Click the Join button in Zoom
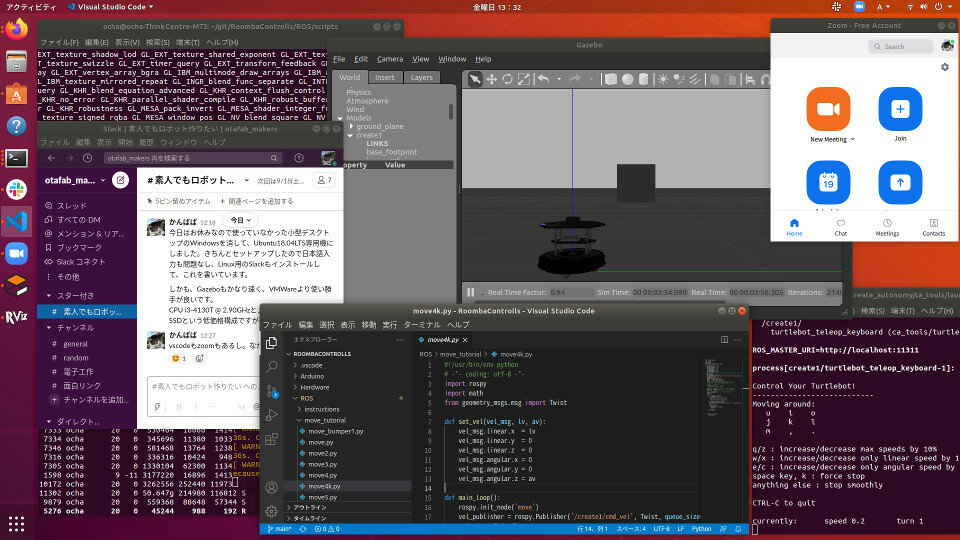Screen dimensions: 960x540 click(x=900, y=109)
